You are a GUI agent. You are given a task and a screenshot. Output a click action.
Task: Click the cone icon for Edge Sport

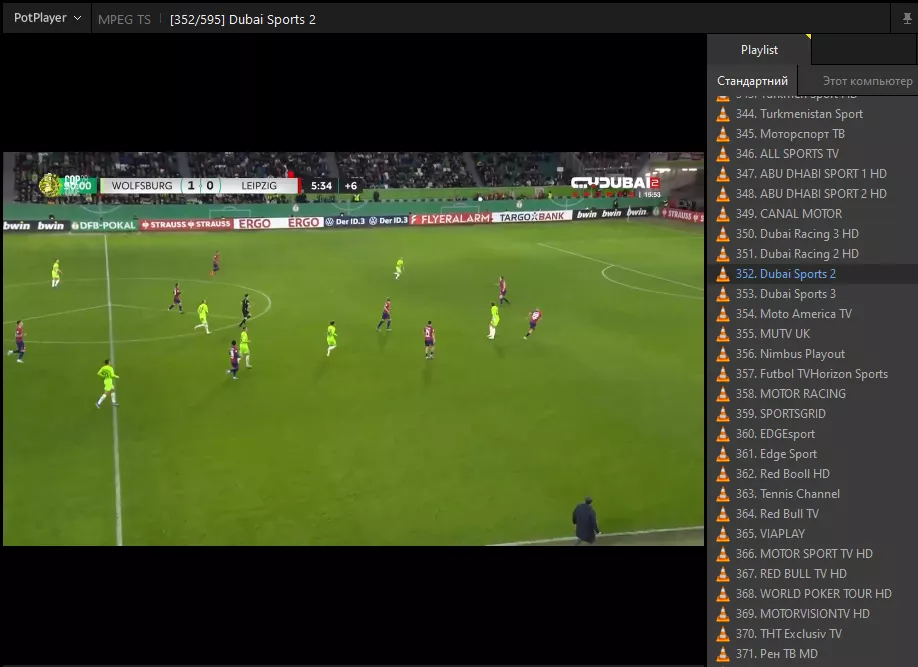723,454
